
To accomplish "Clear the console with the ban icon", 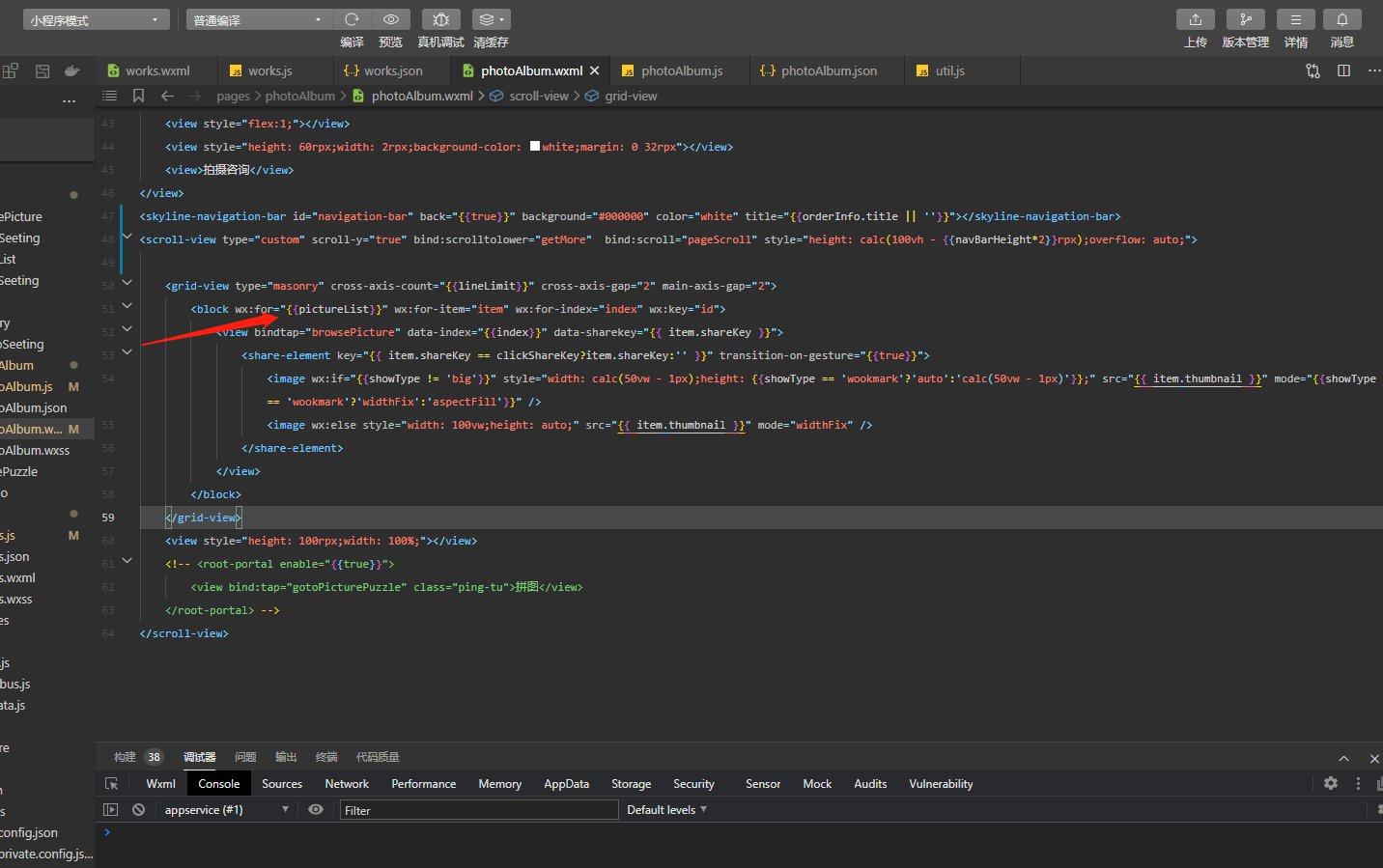I will tap(139, 810).
